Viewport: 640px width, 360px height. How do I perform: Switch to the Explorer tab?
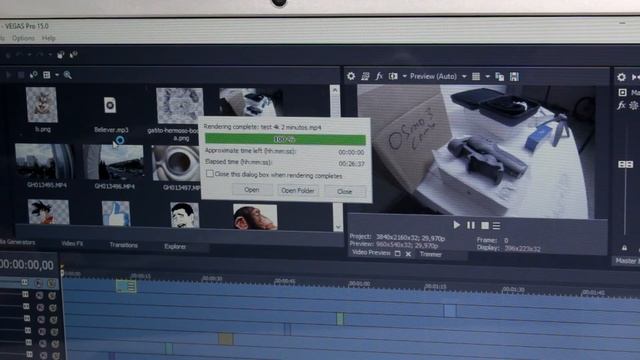click(x=175, y=247)
